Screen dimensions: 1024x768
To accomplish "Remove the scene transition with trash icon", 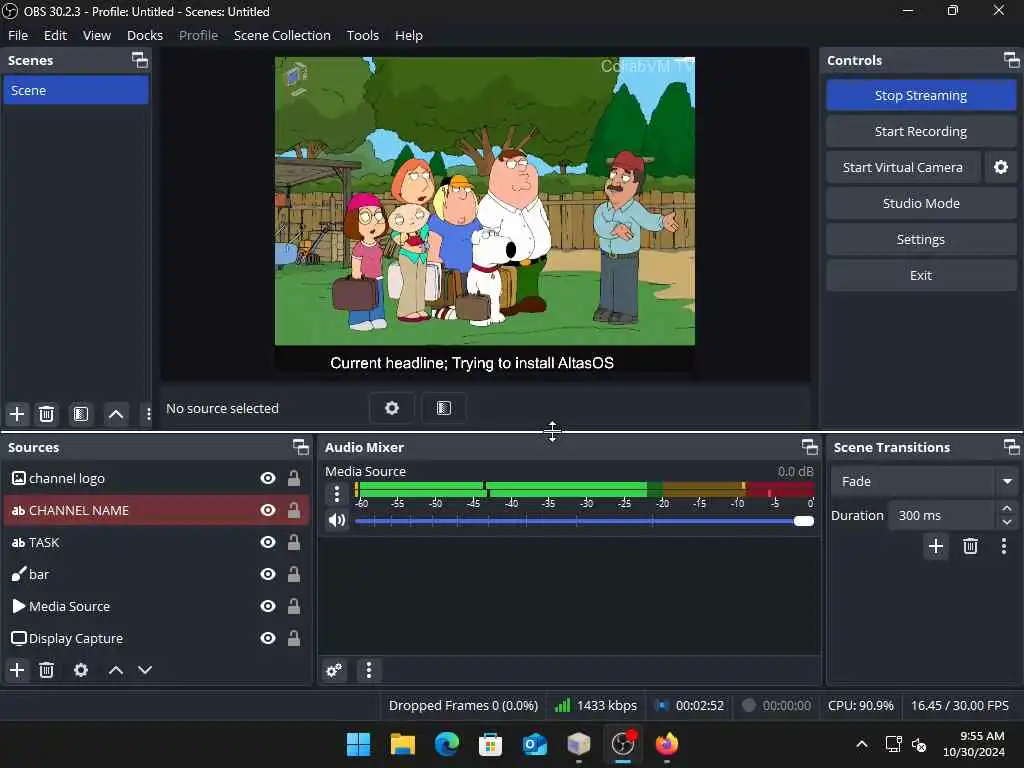I will [970, 546].
